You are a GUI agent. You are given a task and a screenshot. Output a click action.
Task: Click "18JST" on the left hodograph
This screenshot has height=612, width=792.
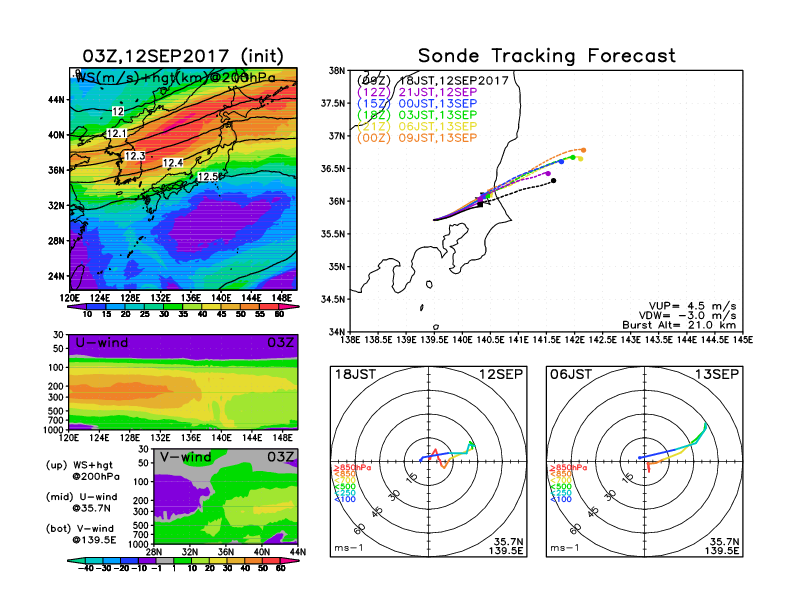356,374
